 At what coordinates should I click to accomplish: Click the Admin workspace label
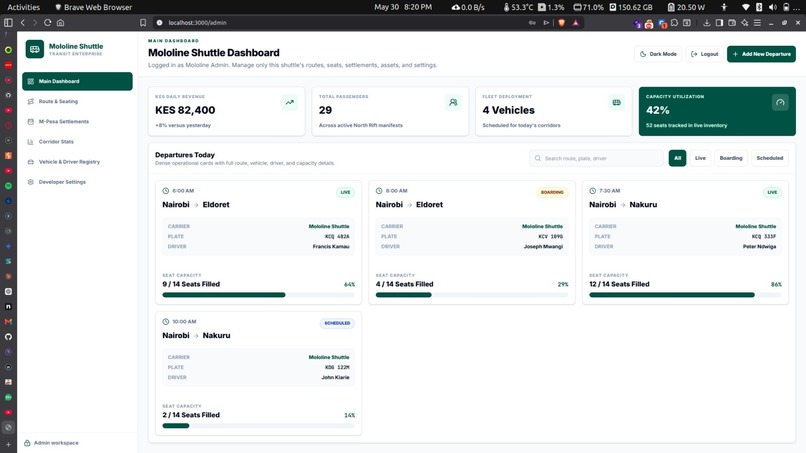[x=56, y=443]
